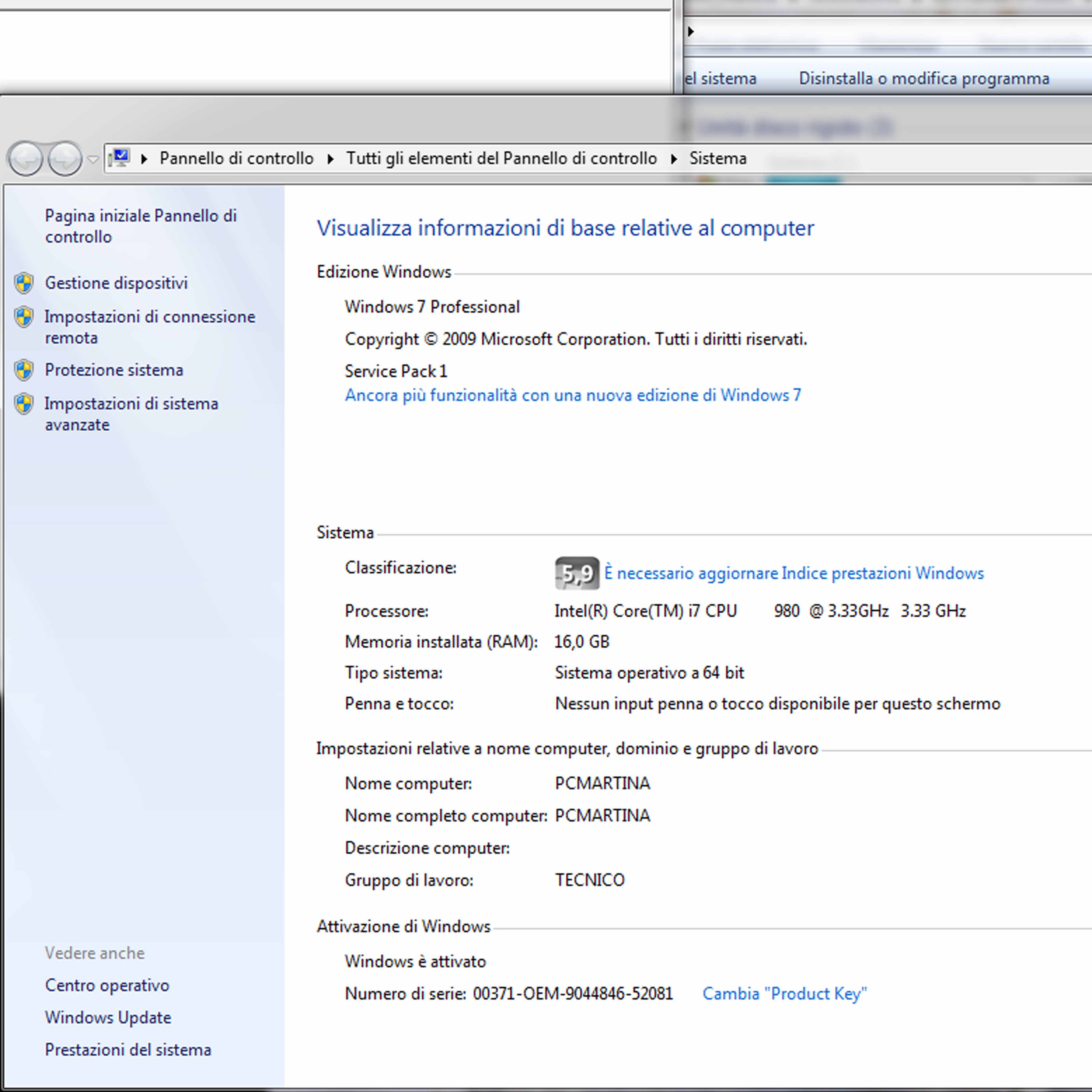Open Windows Update from Vedere anche
This screenshot has height=1092, width=1092.
pyautogui.click(x=108, y=1018)
